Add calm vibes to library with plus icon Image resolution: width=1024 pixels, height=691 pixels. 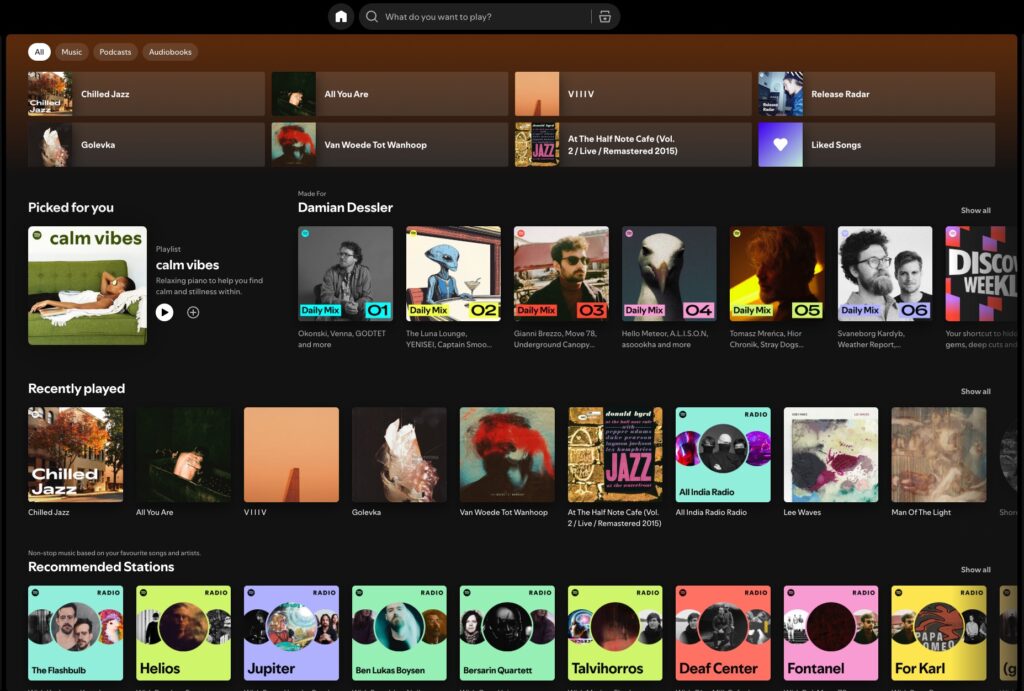(x=193, y=312)
